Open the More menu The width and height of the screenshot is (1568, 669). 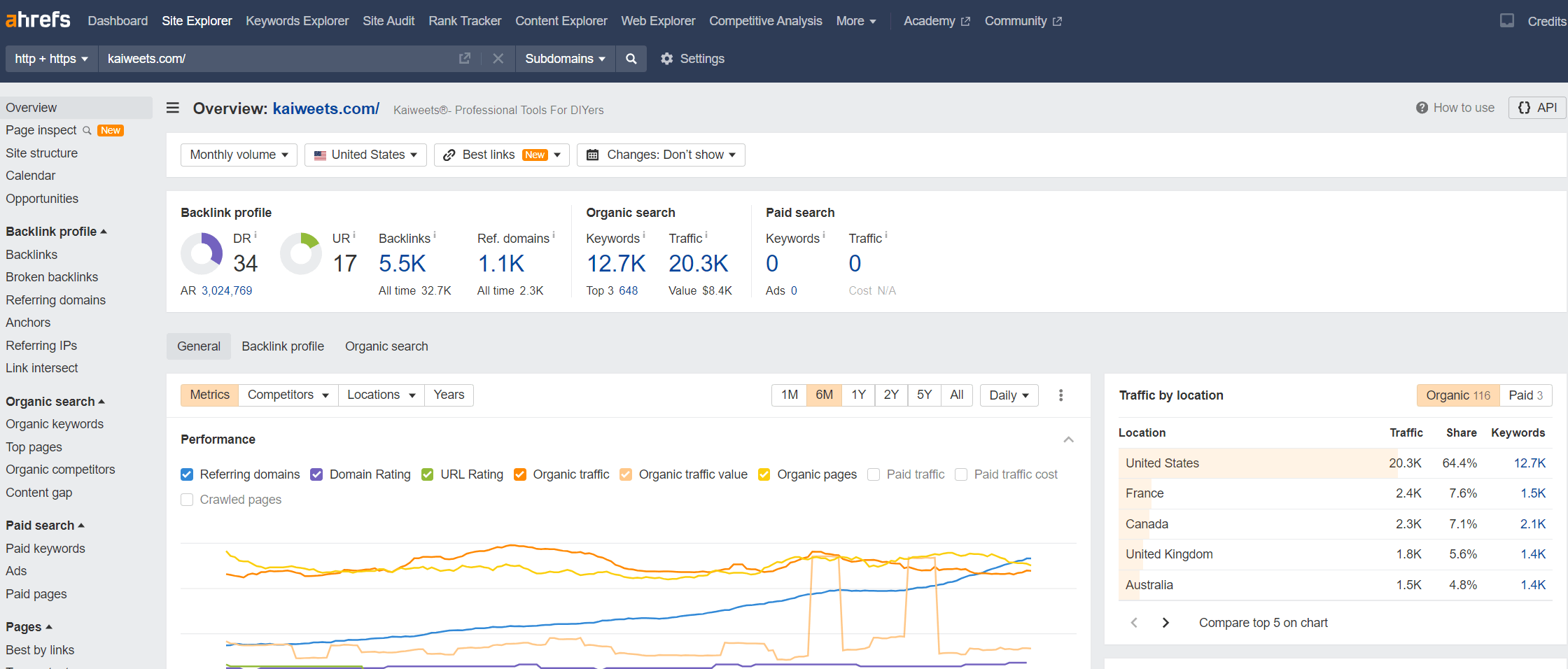(x=856, y=21)
